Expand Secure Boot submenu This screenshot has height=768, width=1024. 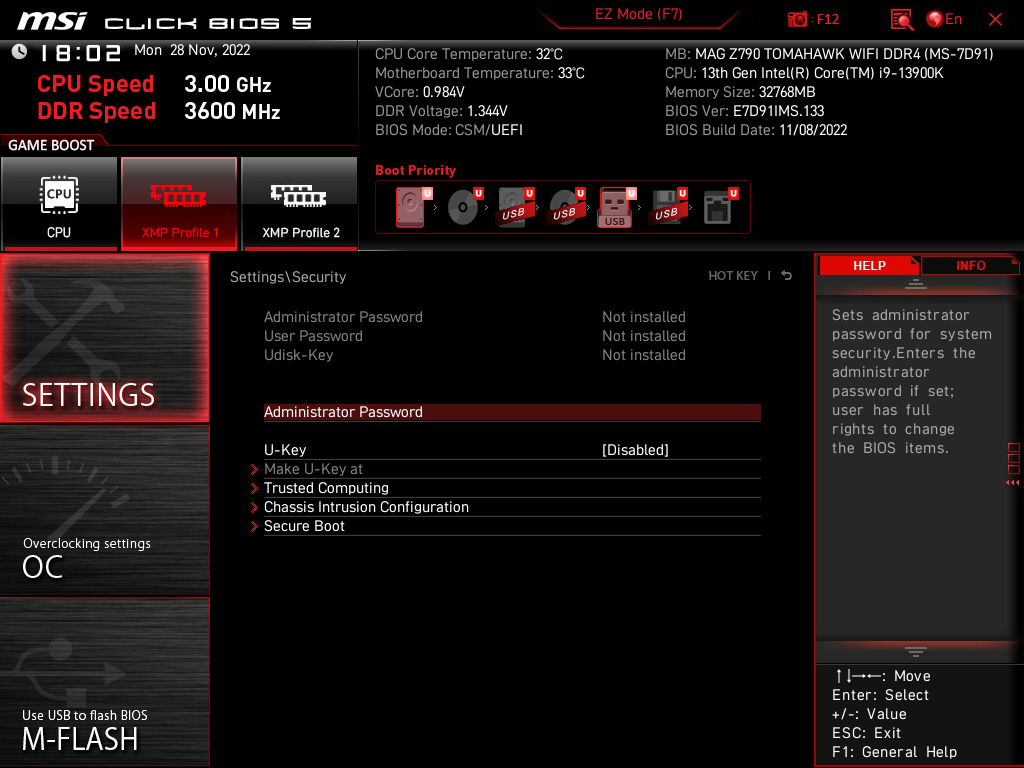[x=512, y=526]
